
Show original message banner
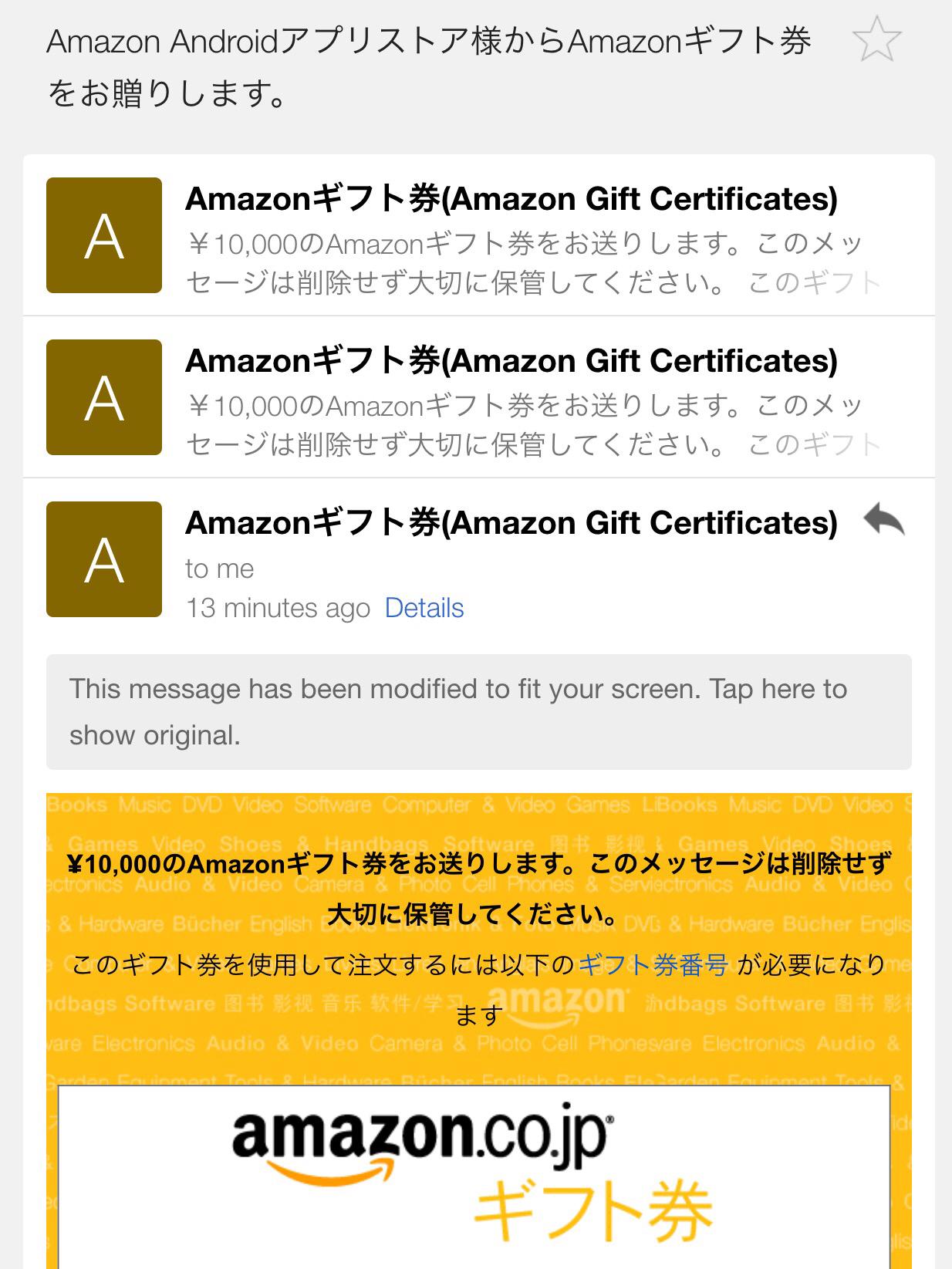[x=478, y=712]
